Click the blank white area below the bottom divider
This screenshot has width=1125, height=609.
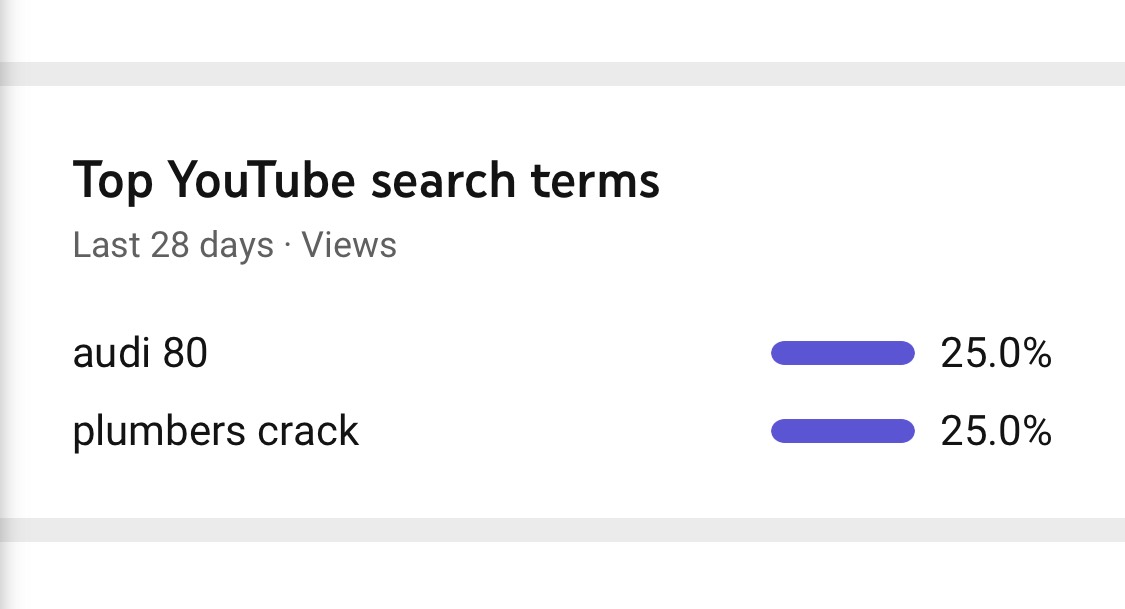(562, 575)
